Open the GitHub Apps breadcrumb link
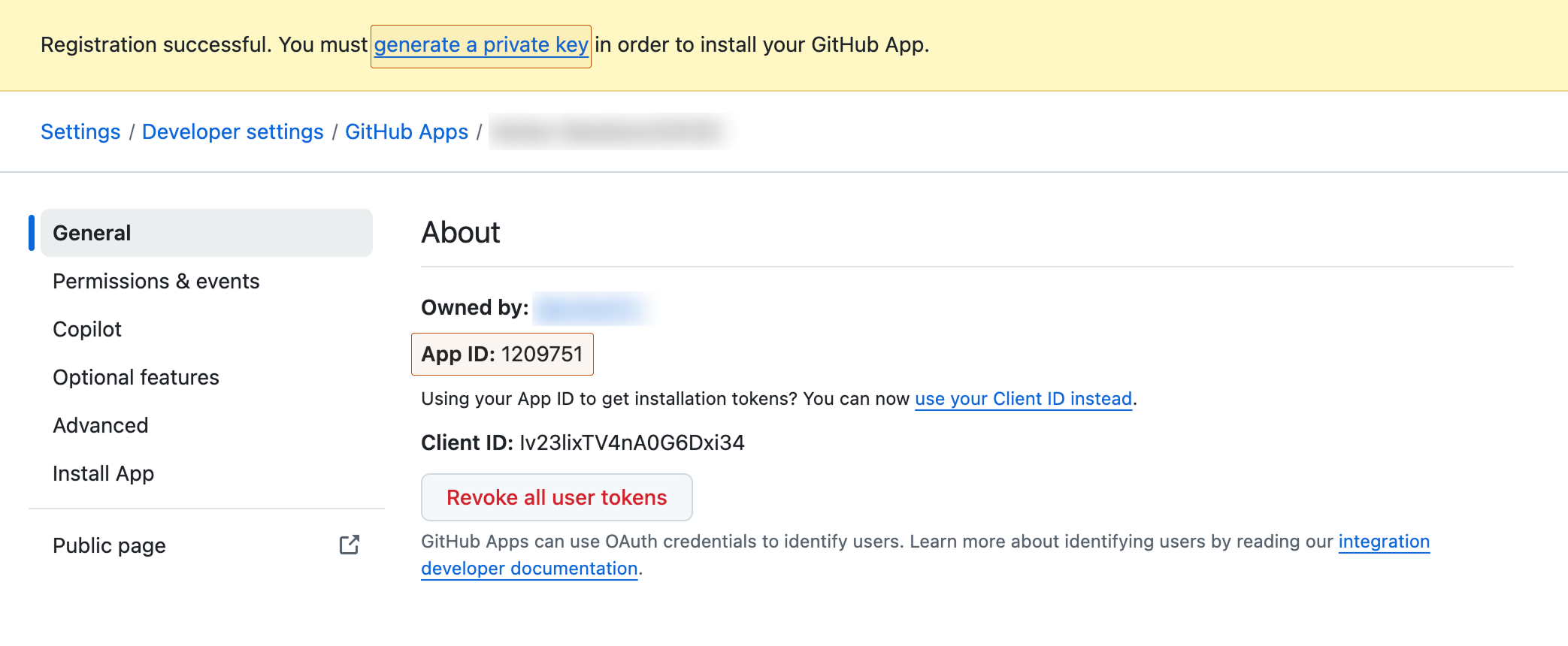The height and width of the screenshot is (646, 1568). tap(407, 131)
